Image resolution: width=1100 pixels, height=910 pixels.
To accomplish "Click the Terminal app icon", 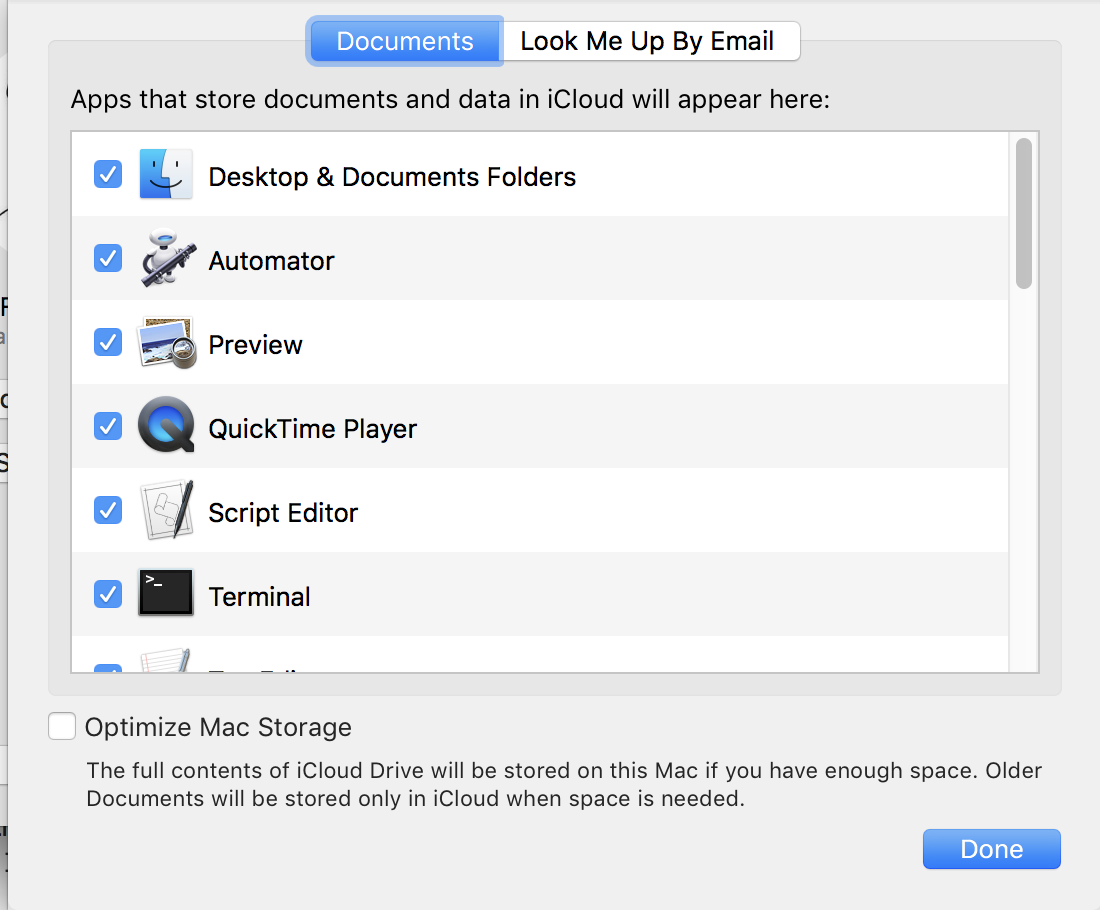I will click(x=165, y=594).
